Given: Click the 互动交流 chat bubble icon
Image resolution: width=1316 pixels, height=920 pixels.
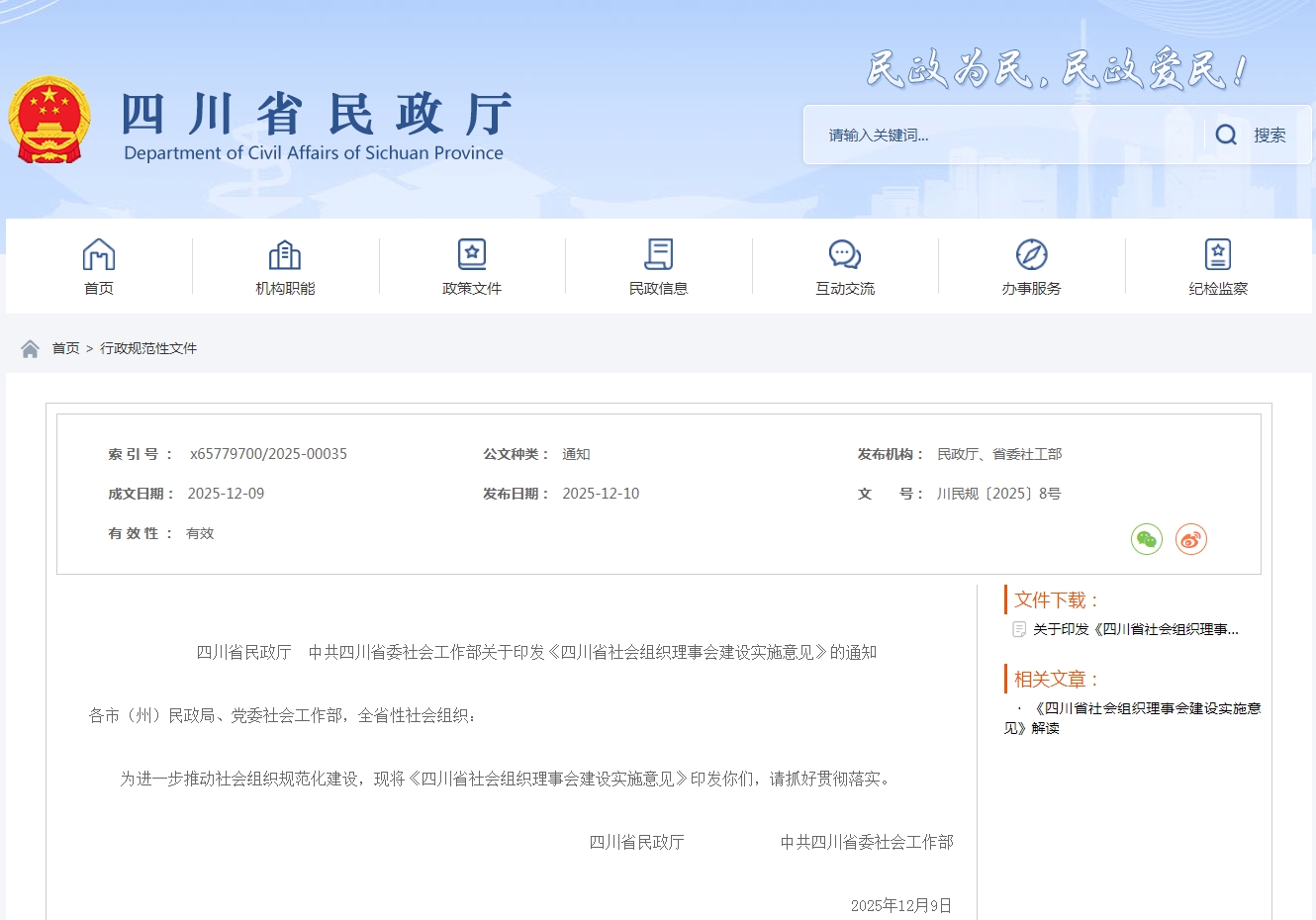Looking at the screenshot, I should click(x=845, y=254).
